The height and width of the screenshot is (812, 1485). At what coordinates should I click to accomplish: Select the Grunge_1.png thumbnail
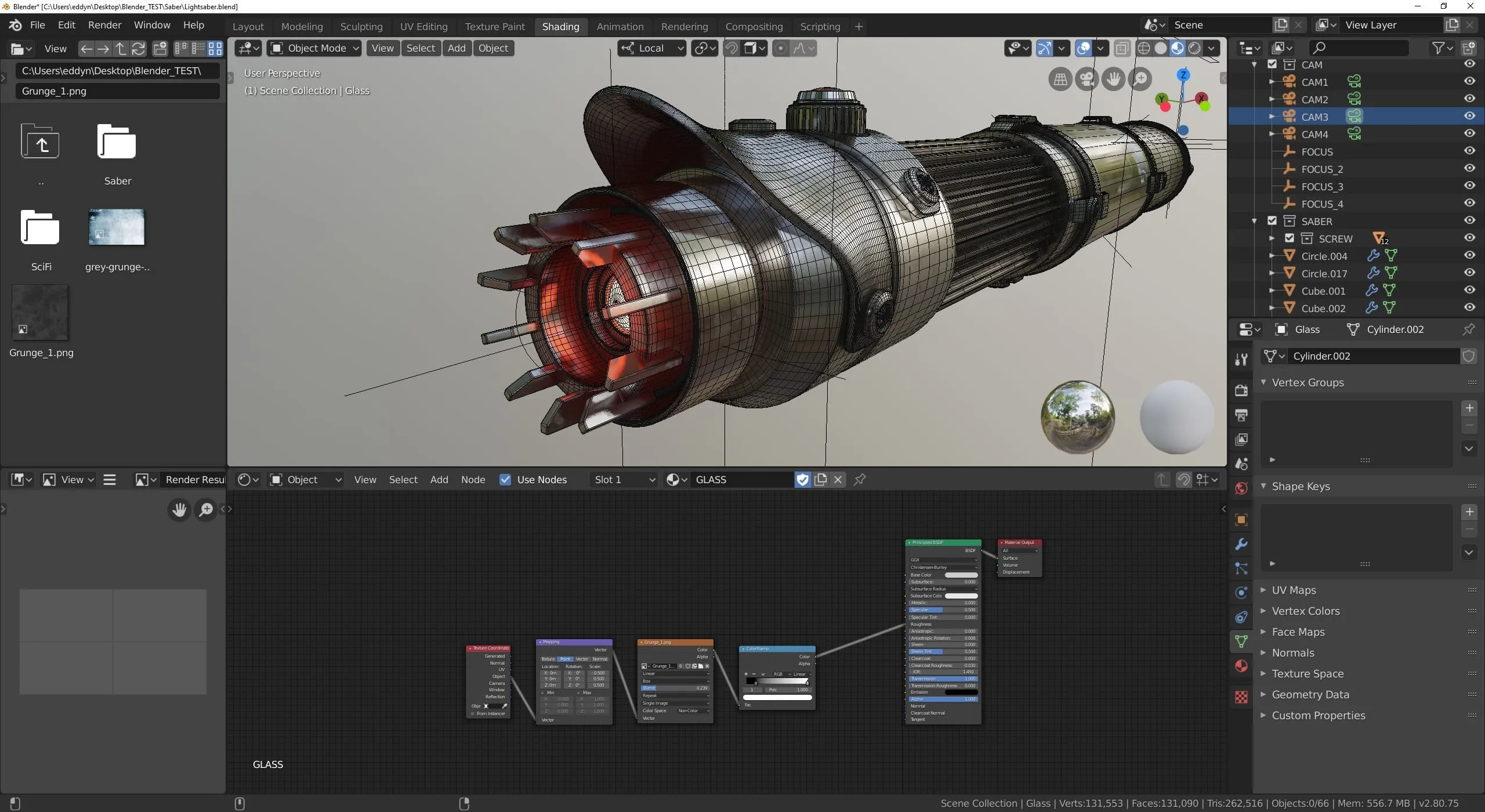[x=40, y=312]
